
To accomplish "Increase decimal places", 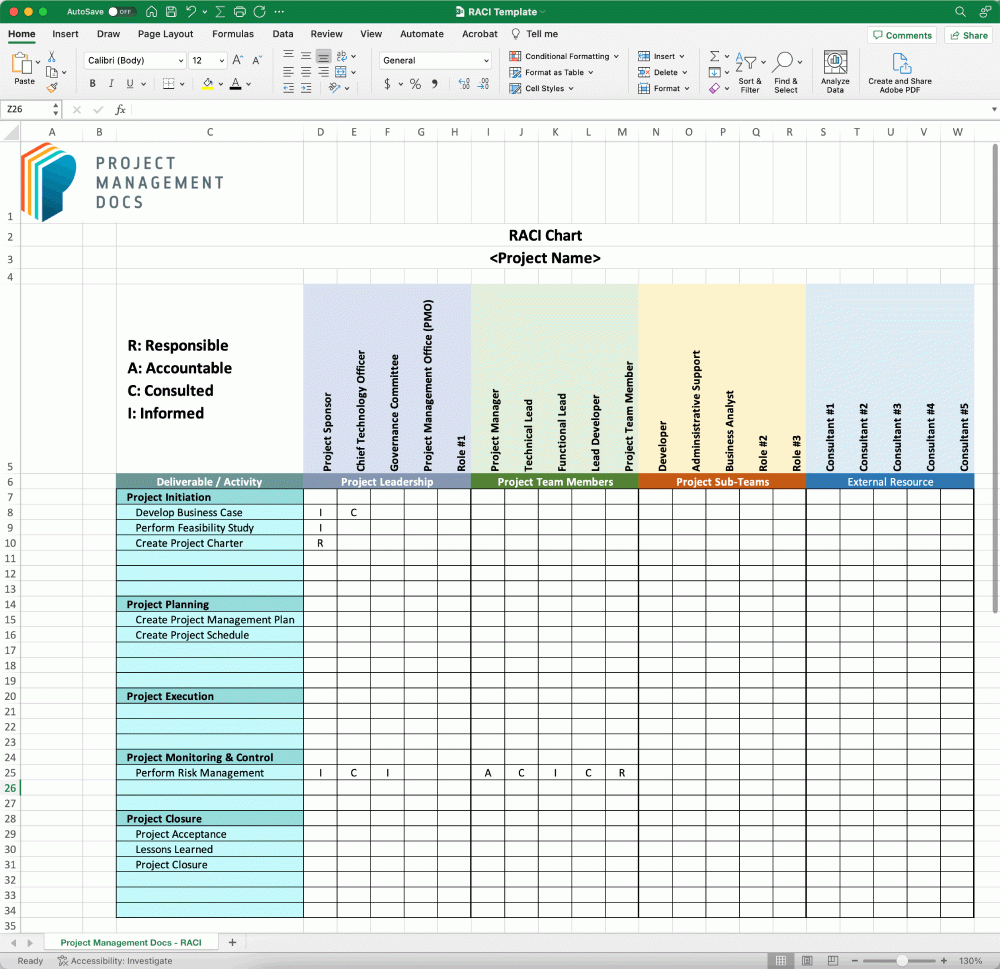I will tap(463, 84).
